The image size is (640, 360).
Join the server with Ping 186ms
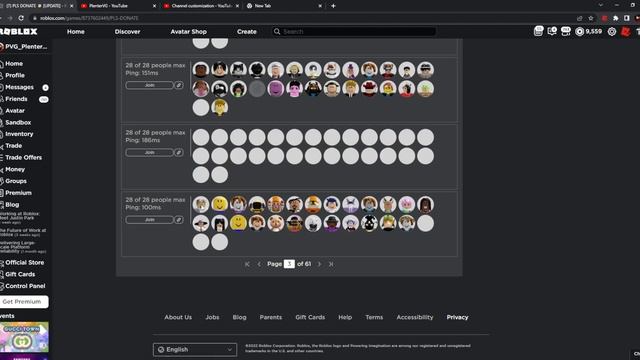coord(149,152)
